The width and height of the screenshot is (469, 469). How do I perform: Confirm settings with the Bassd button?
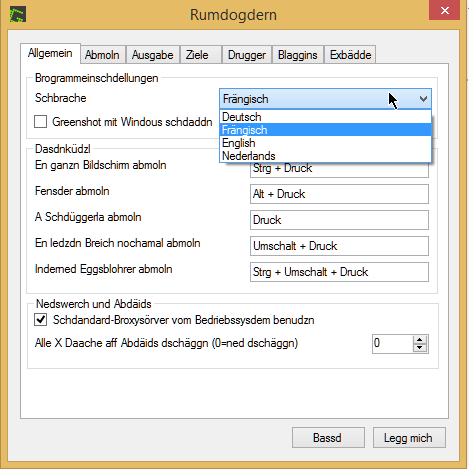point(328,438)
